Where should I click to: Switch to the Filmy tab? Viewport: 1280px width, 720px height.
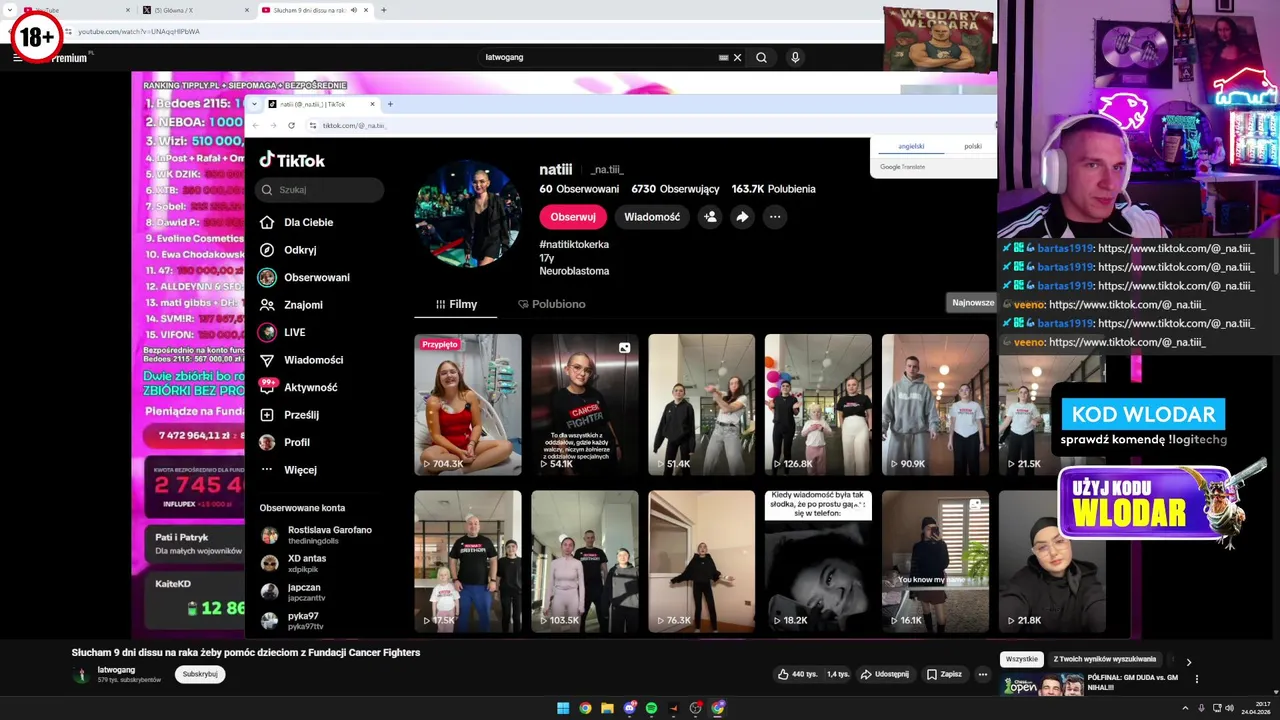tap(456, 304)
